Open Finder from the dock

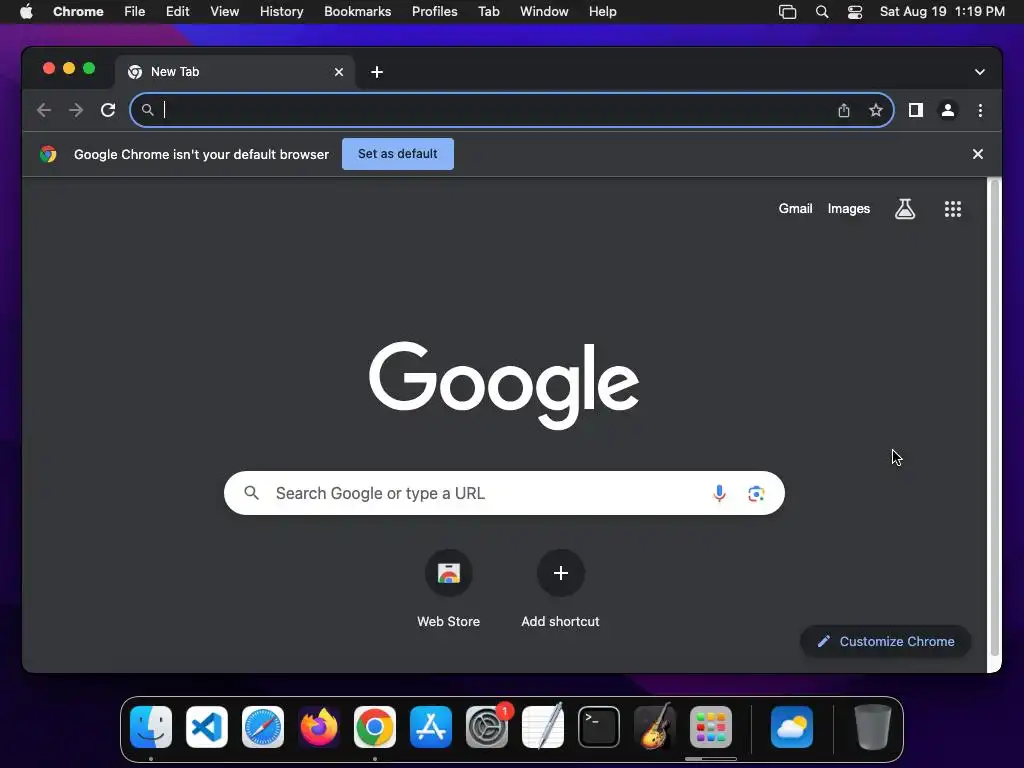pyautogui.click(x=151, y=727)
